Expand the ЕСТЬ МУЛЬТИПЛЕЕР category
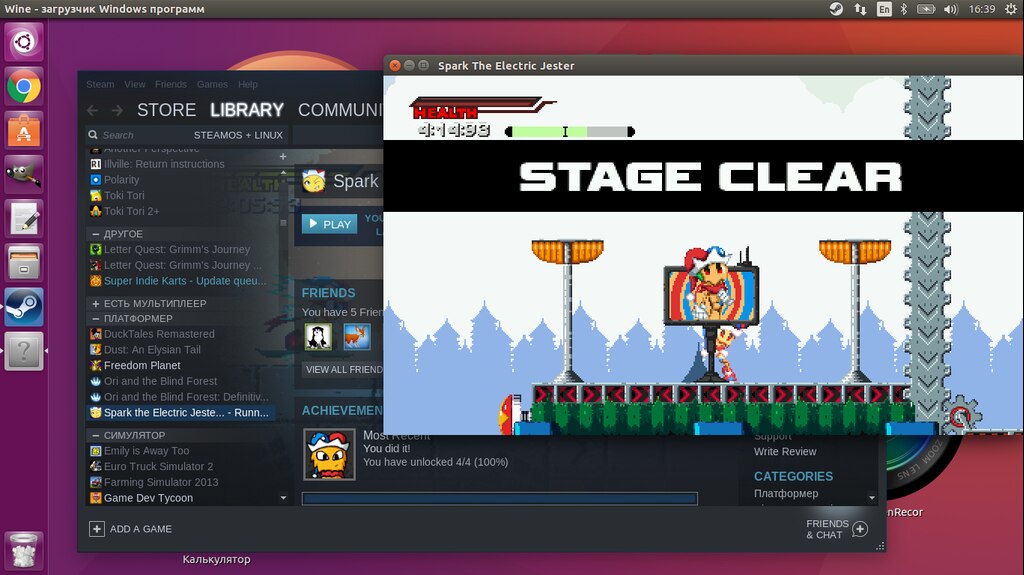The height and width of the screenshot is (575, 1024). coord(96,304)
